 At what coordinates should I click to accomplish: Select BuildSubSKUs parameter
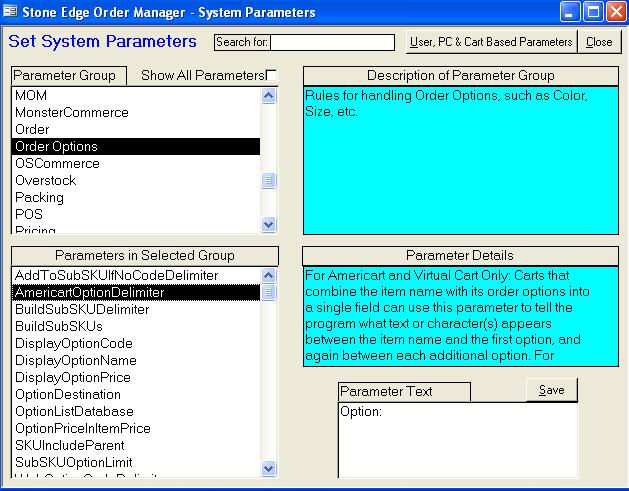pos(136,327)
